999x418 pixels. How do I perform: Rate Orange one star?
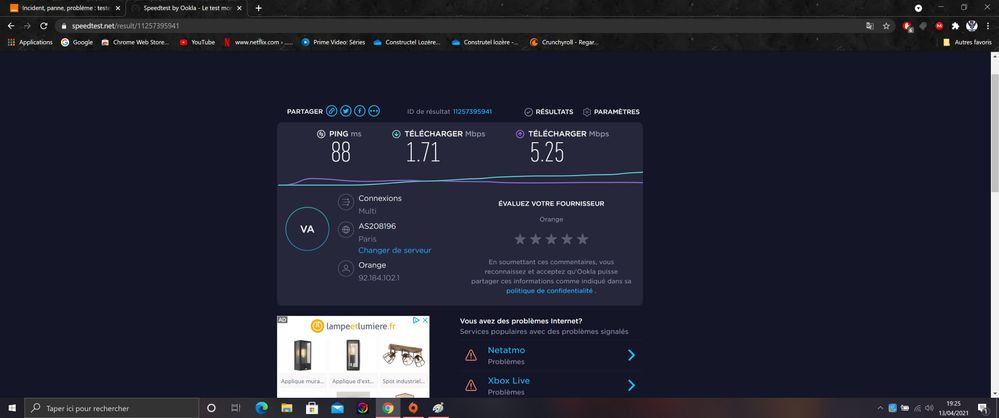(x=520, y=239)
